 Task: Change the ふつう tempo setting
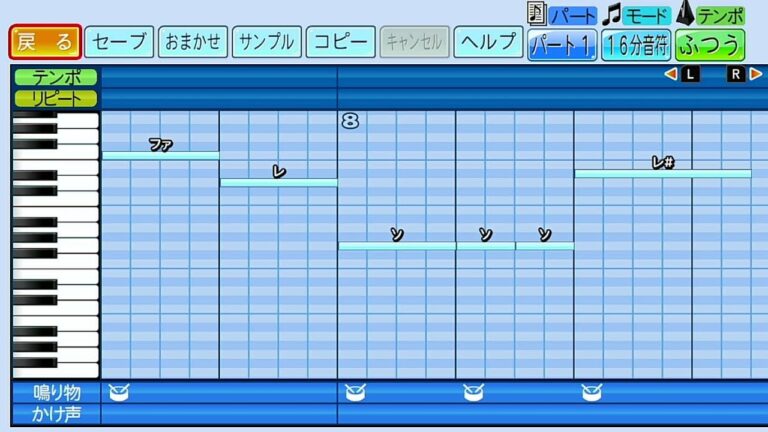[x=710, y=45]
